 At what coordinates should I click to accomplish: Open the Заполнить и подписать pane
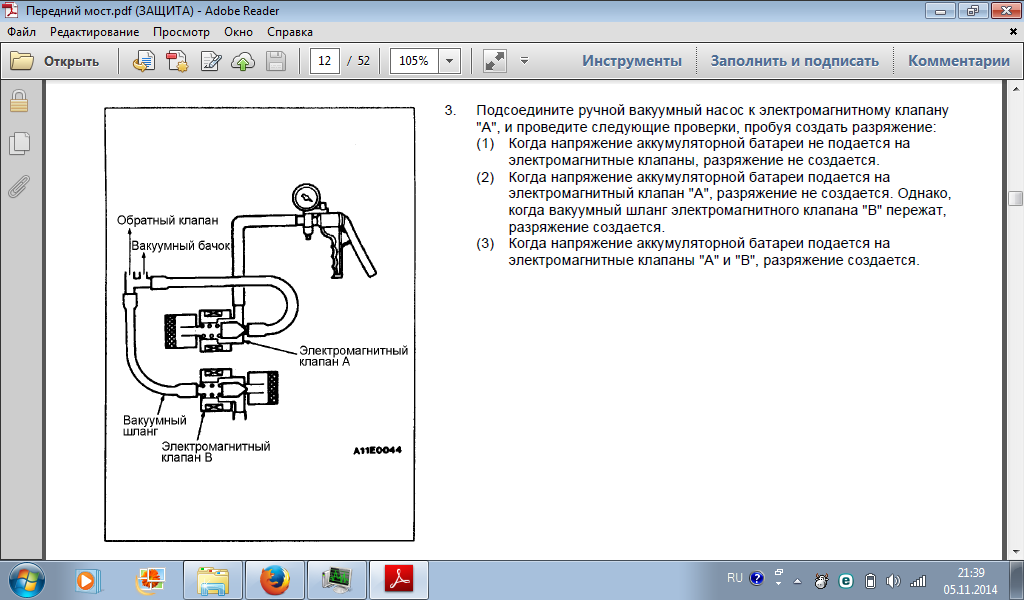point(795,61)
